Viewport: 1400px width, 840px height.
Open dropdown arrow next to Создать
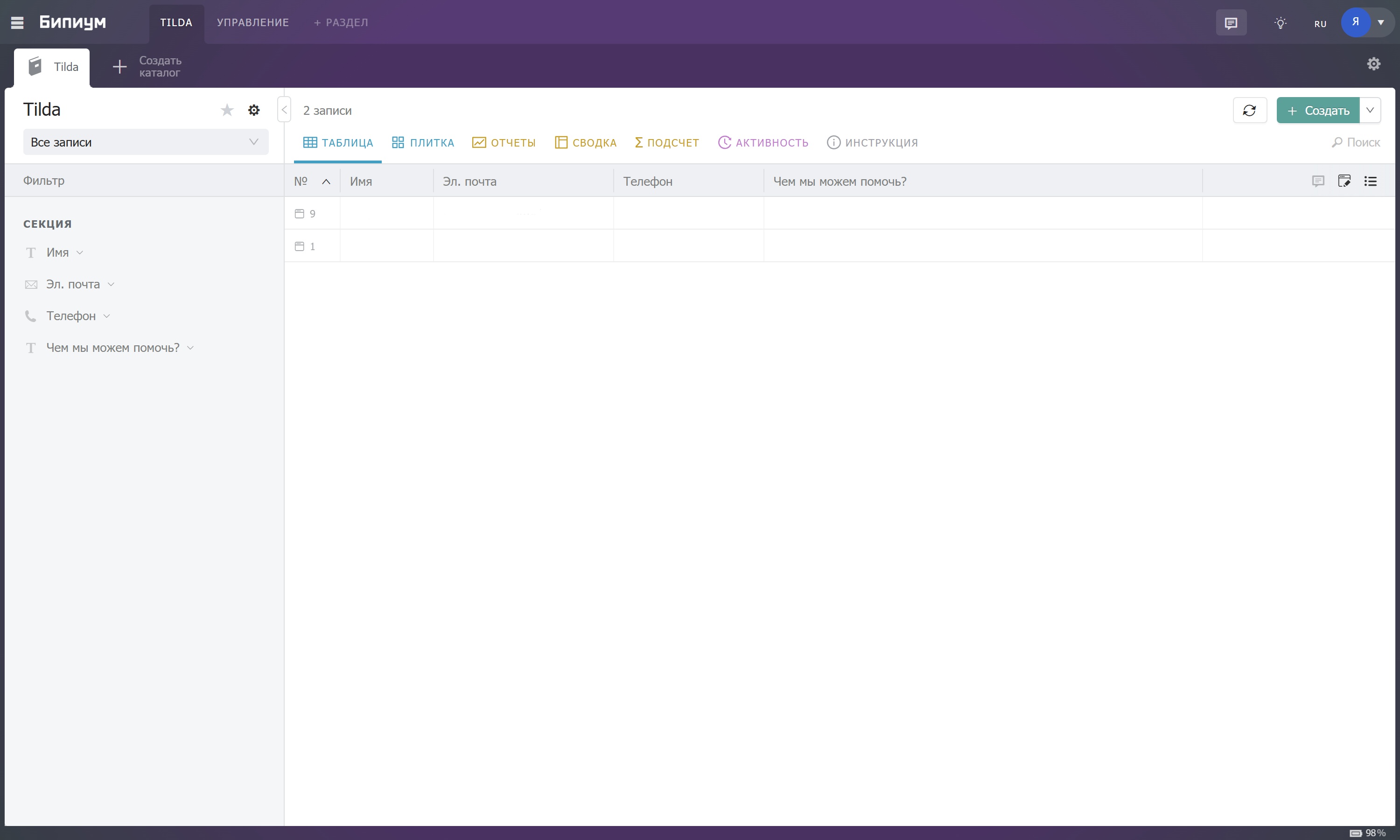[x=1370, y=111]
